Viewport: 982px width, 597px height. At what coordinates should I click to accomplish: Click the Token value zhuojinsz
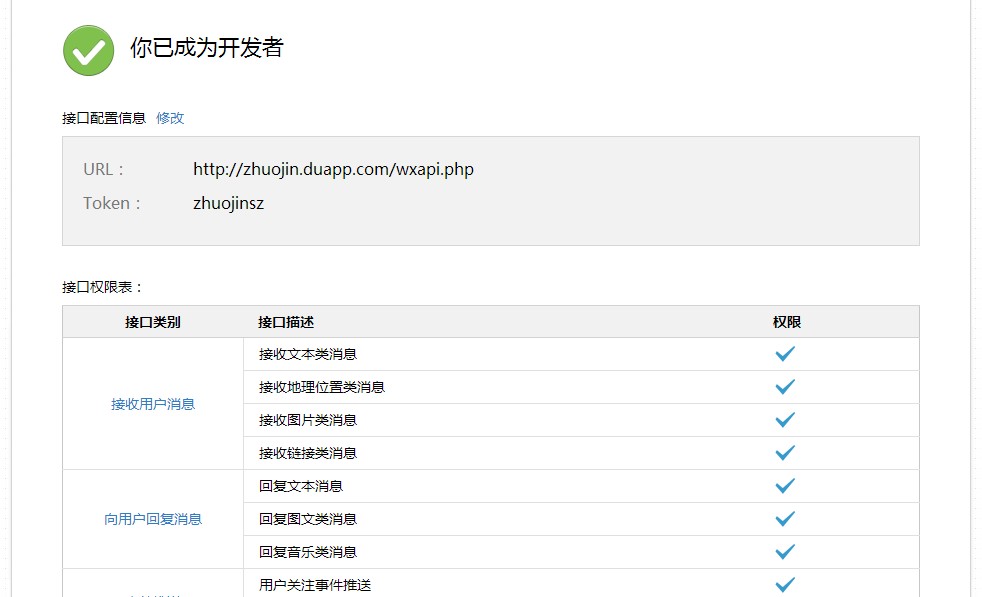[x=228, y=203]
